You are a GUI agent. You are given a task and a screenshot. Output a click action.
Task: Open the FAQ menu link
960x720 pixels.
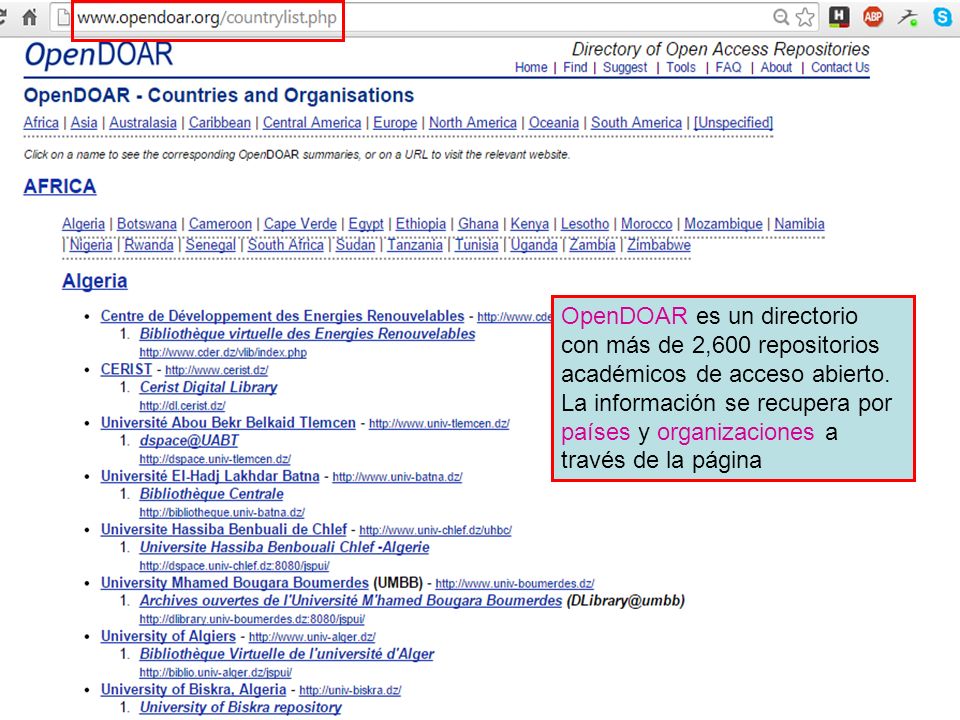tap(728, 67)
